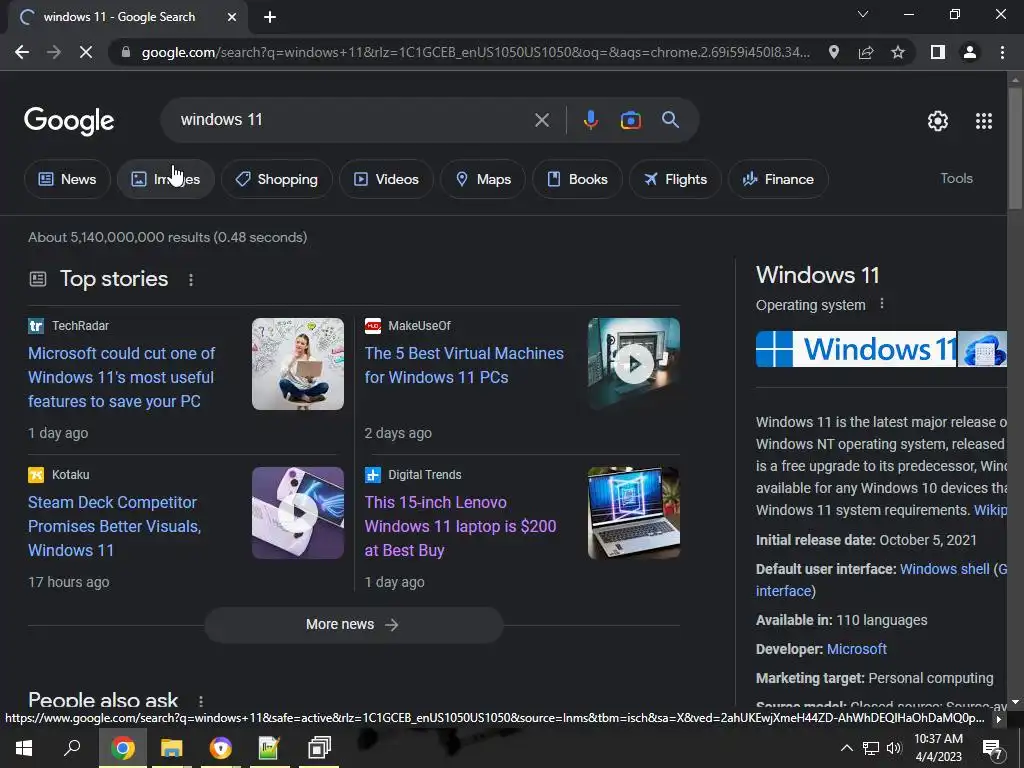
Task: Stop loading the page
Action: 86,52
